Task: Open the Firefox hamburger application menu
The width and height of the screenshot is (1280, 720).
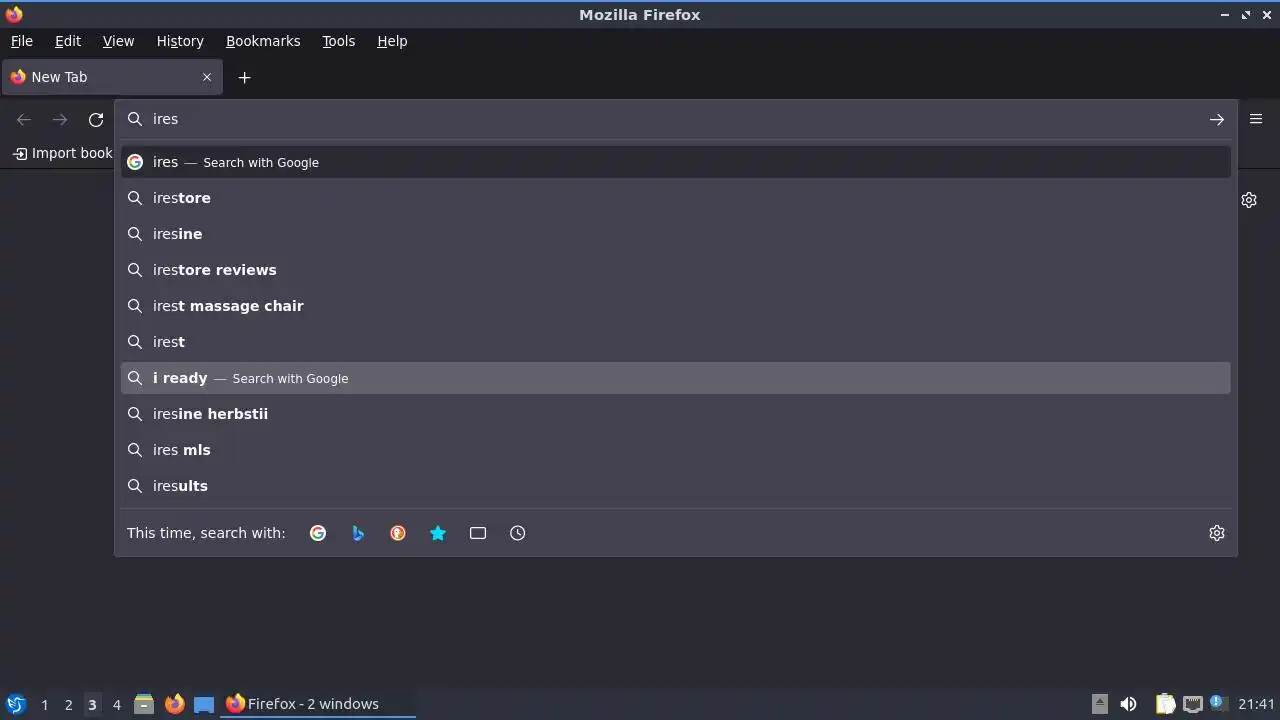Action: click(x=1256, y=119)
